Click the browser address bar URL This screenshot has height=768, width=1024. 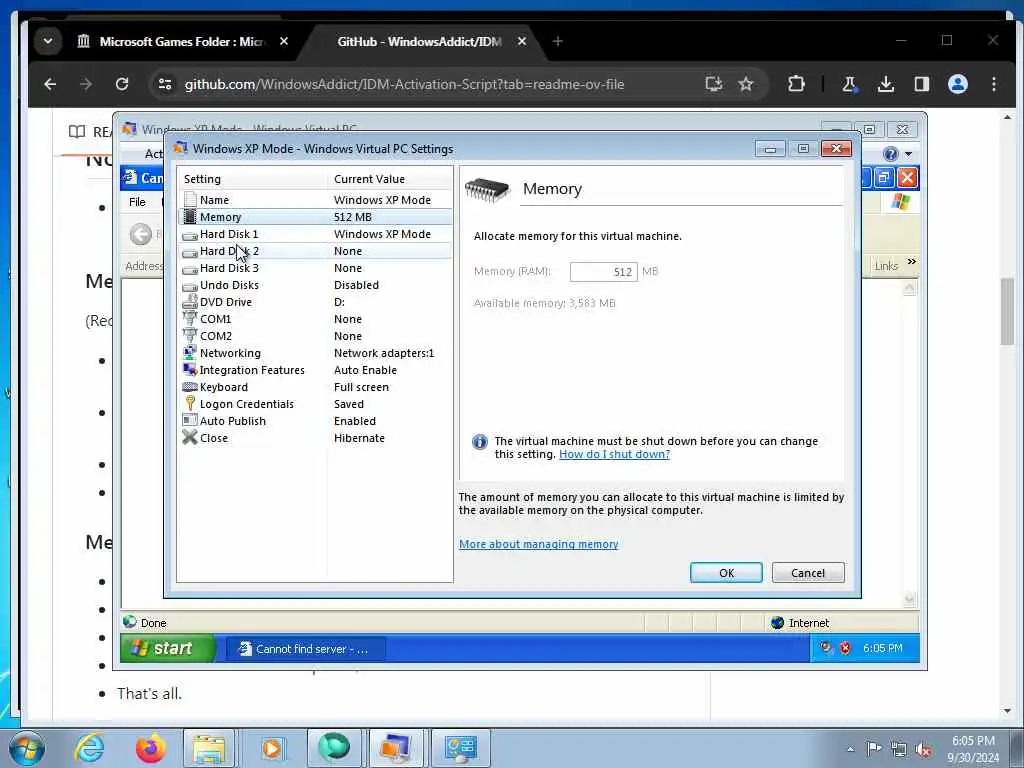pyautogui.click(x=404, y=84)
